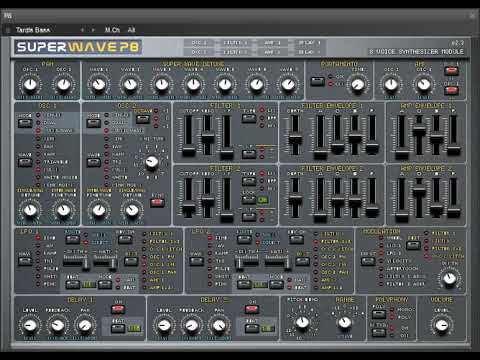Viewport: 480px width, 360px height.
Task: Toggle the Delay 2 ON button
Action: [252, 309]
